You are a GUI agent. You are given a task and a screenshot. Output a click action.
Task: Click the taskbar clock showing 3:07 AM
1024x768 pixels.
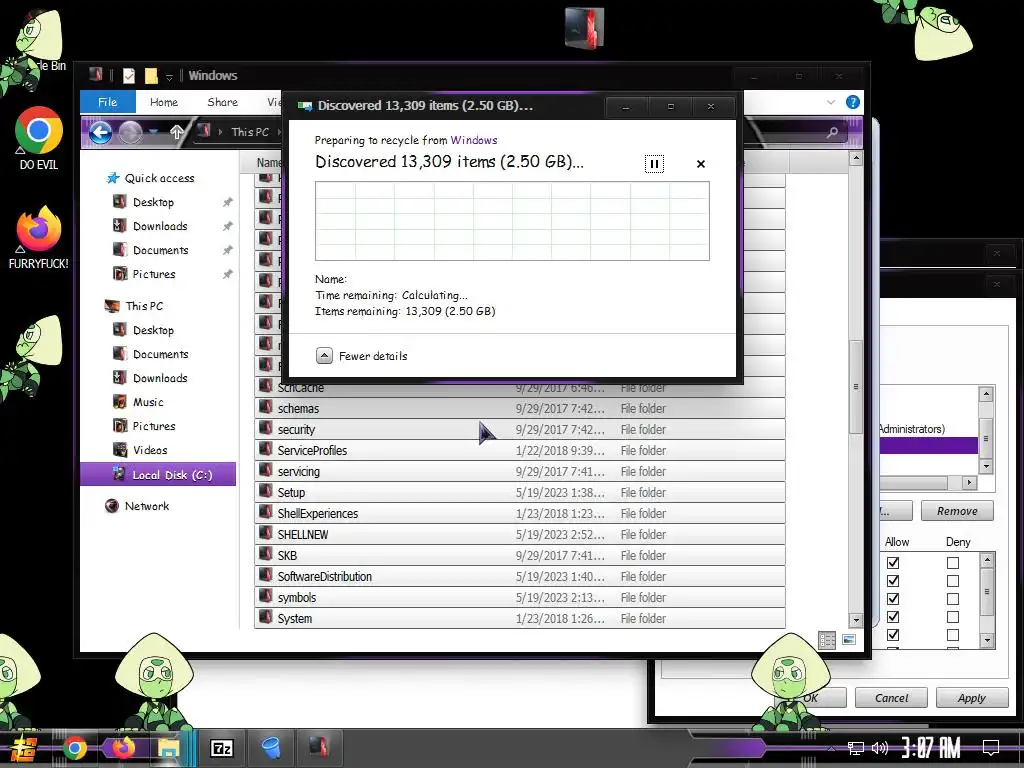[x=930, y=748]
